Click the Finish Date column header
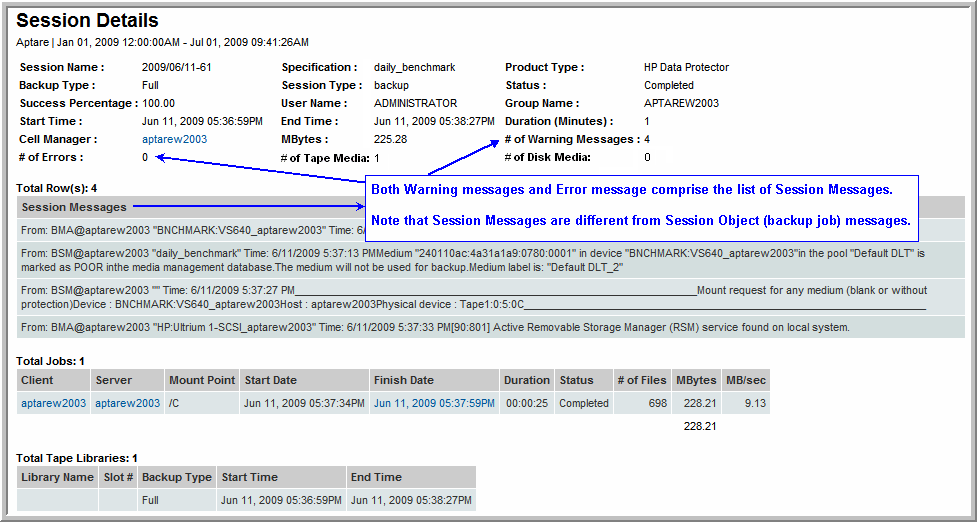Image resolution: width=977 pixels, height=522 pixels. pos(403,380)
